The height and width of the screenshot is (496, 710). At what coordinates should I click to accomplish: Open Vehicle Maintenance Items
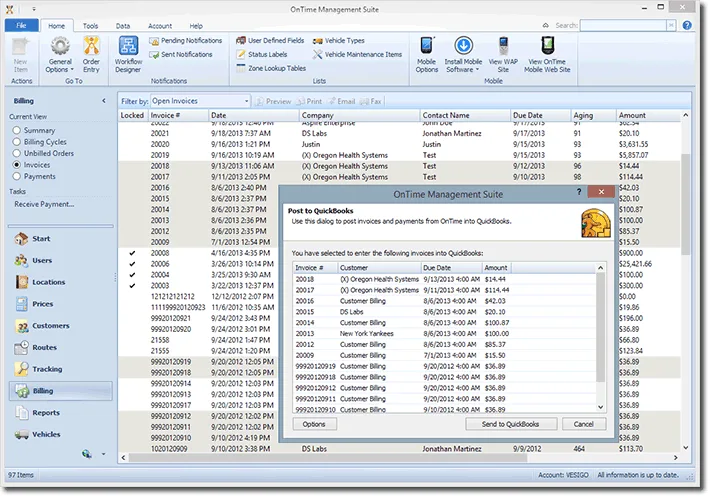tap(358, 54)
